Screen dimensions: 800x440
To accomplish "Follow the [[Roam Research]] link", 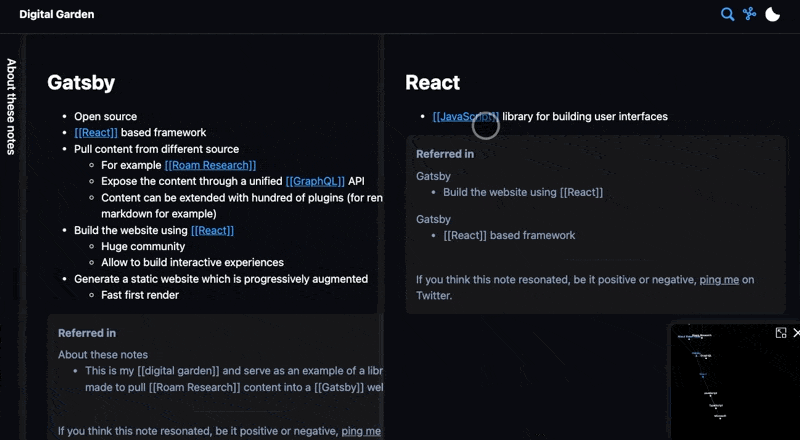I will click(x=210, y=165).
